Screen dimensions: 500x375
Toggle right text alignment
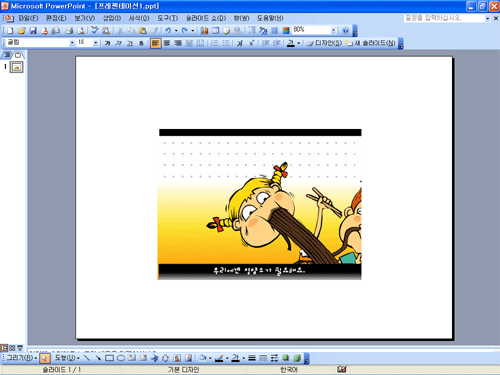click(178, 43)
